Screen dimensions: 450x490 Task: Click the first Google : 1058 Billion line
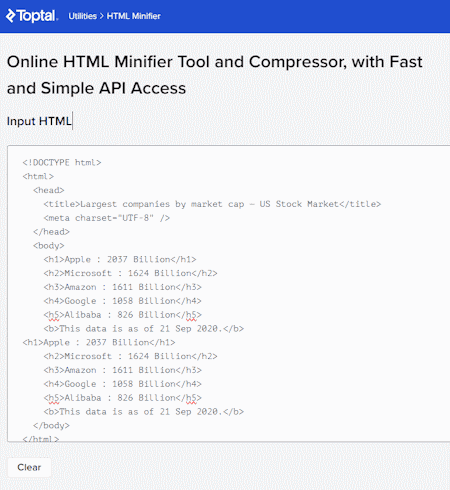(x=122, y=301)
